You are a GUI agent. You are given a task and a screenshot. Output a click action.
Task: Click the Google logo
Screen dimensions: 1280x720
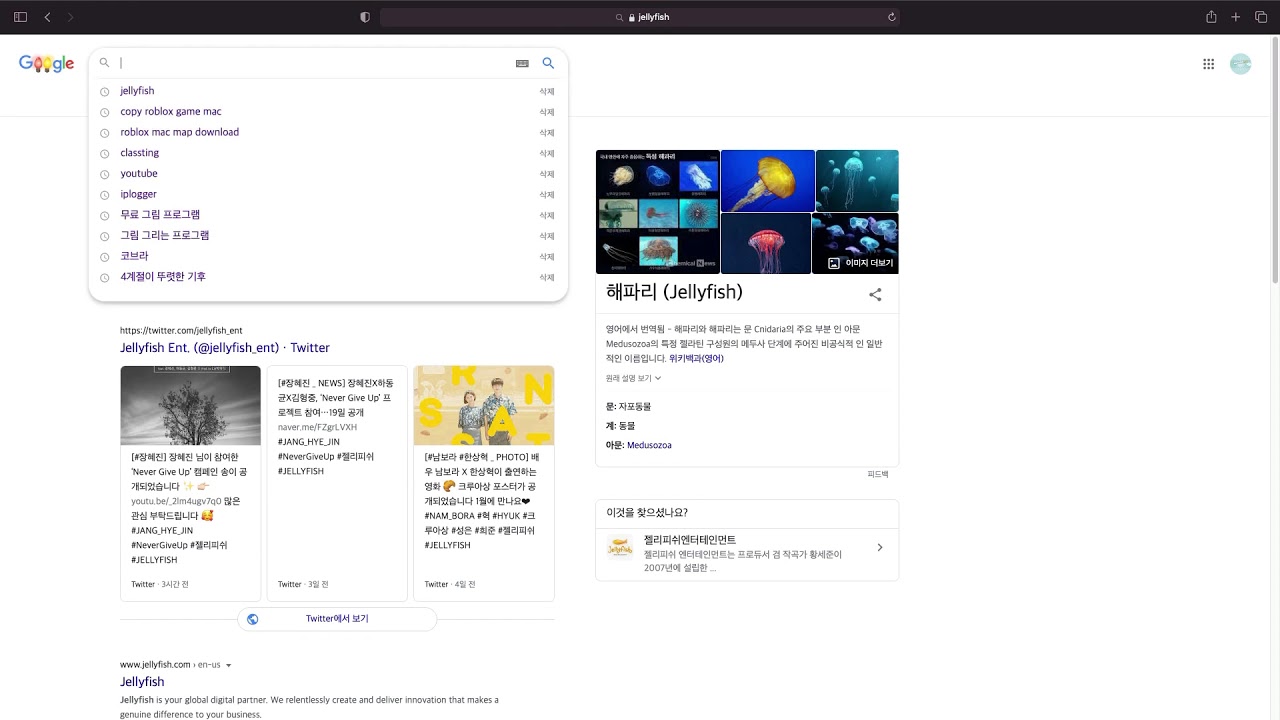[x=46, y=64]
